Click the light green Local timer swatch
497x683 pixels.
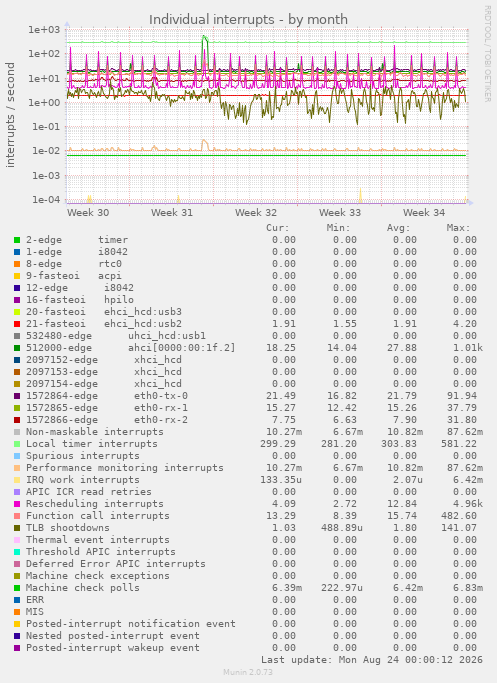coord(17,444)
